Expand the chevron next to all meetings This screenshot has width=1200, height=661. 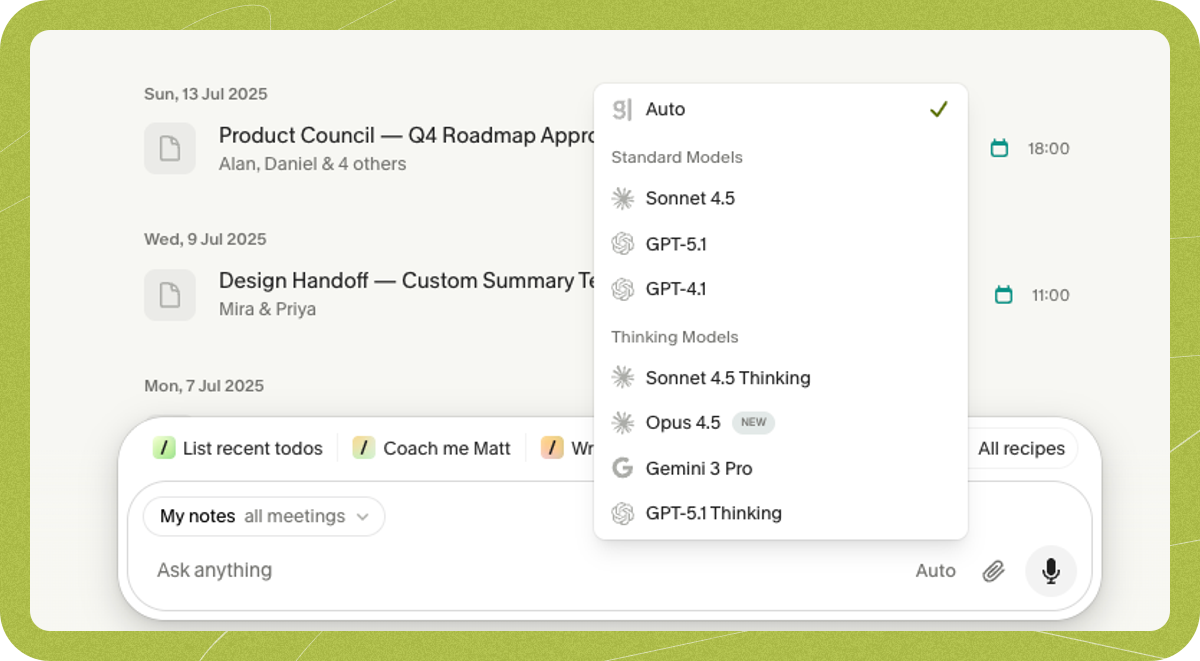pyautogui.click(x=363, y=517)
